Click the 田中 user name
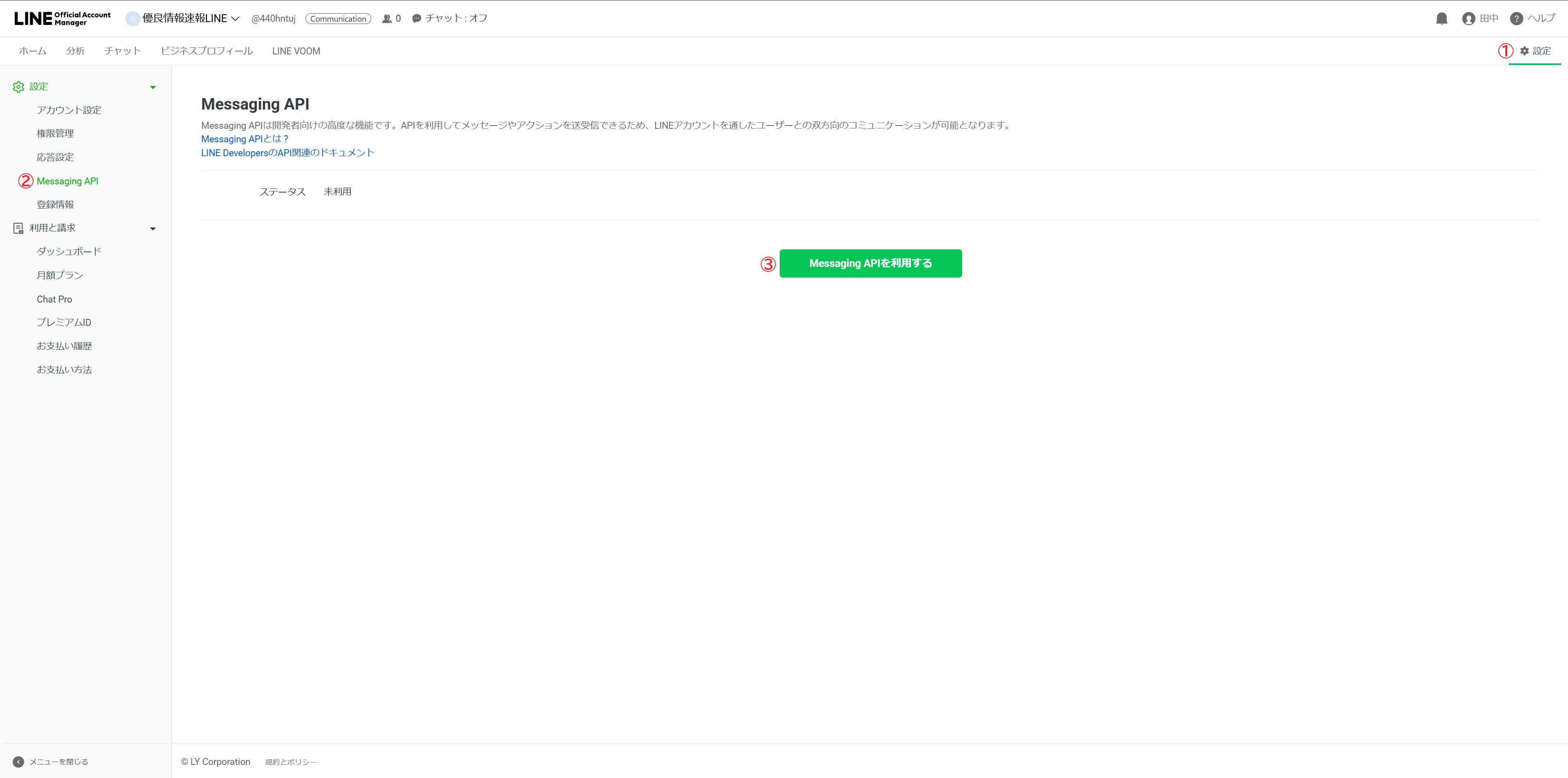 click(1489, 19)
